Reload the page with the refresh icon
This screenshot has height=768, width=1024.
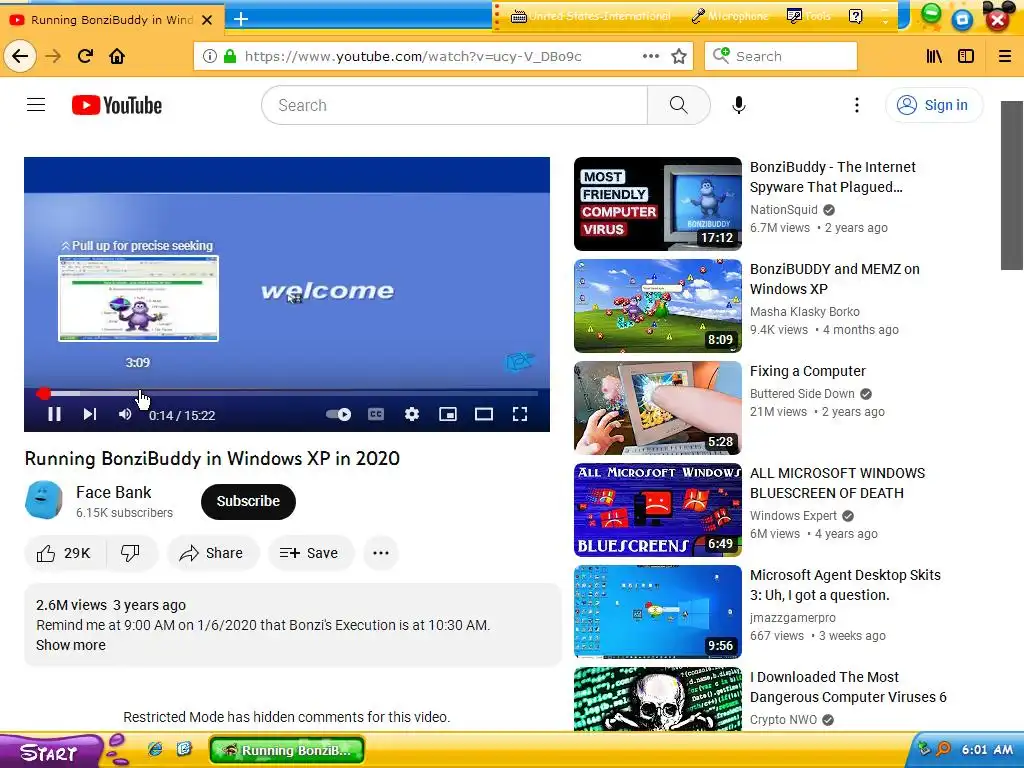click(x=86, y=56)
